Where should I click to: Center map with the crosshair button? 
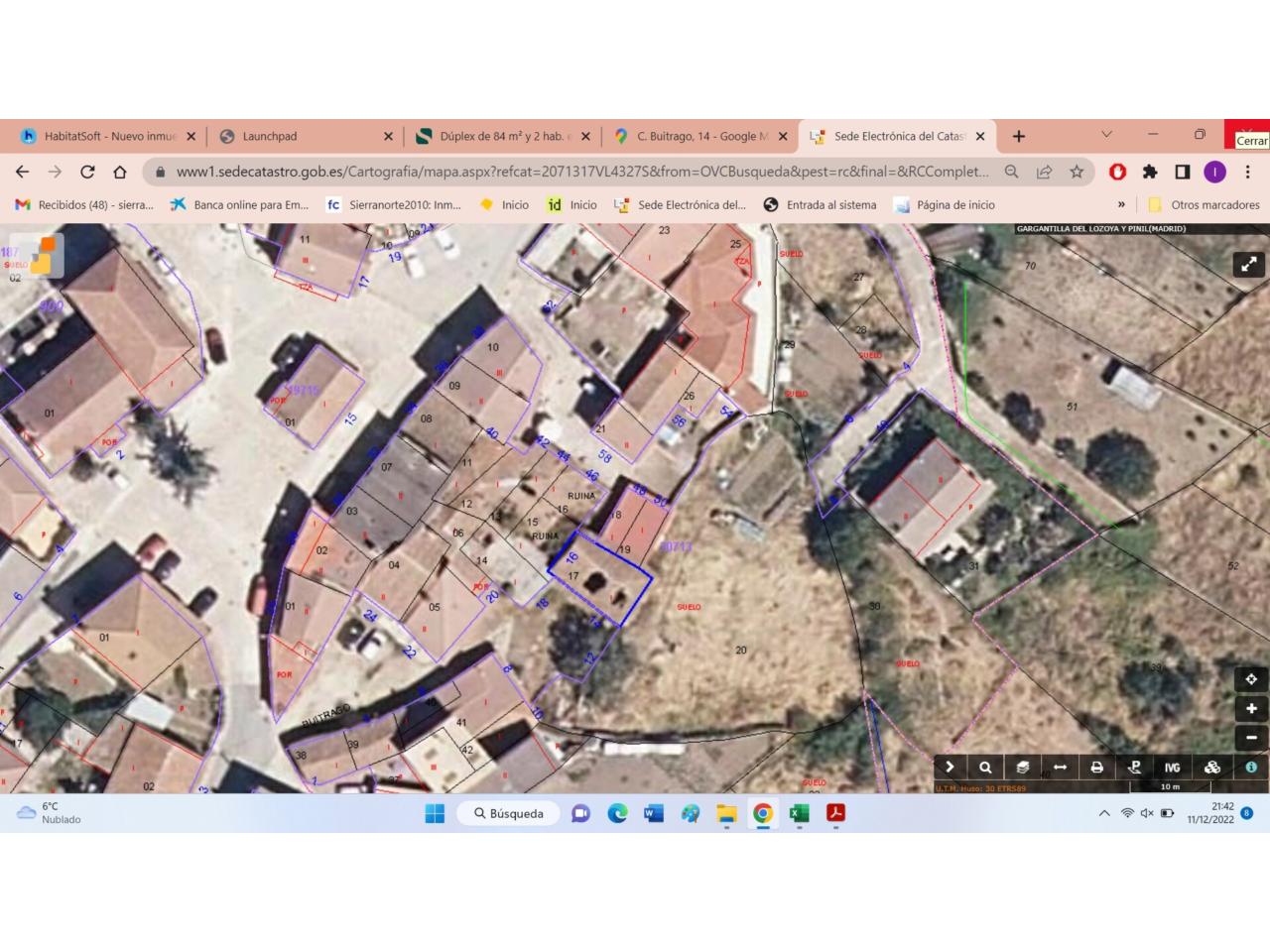[1251, 679]
